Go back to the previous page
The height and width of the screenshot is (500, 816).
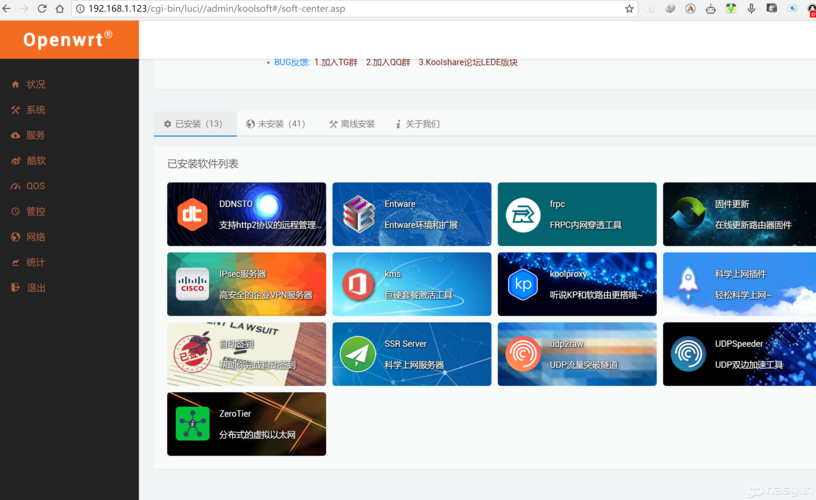pos(7,9)
